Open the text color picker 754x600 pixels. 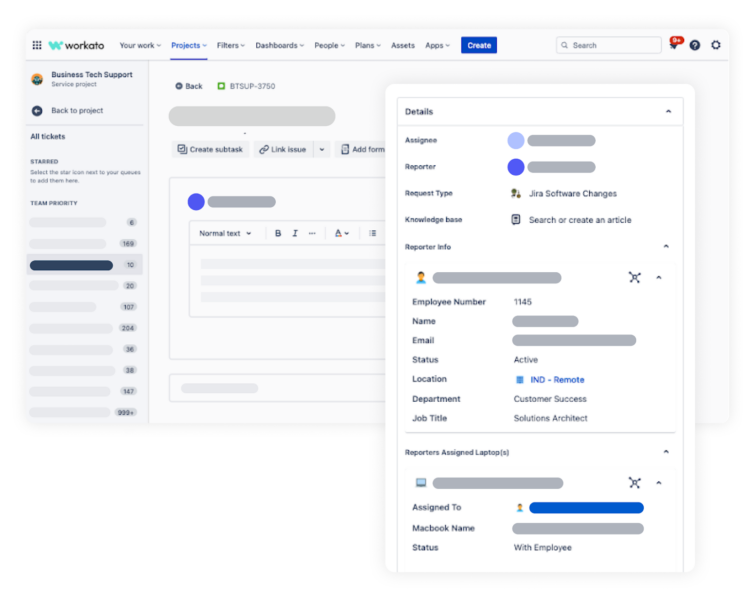pyautogui.click(x=341, y=233)
